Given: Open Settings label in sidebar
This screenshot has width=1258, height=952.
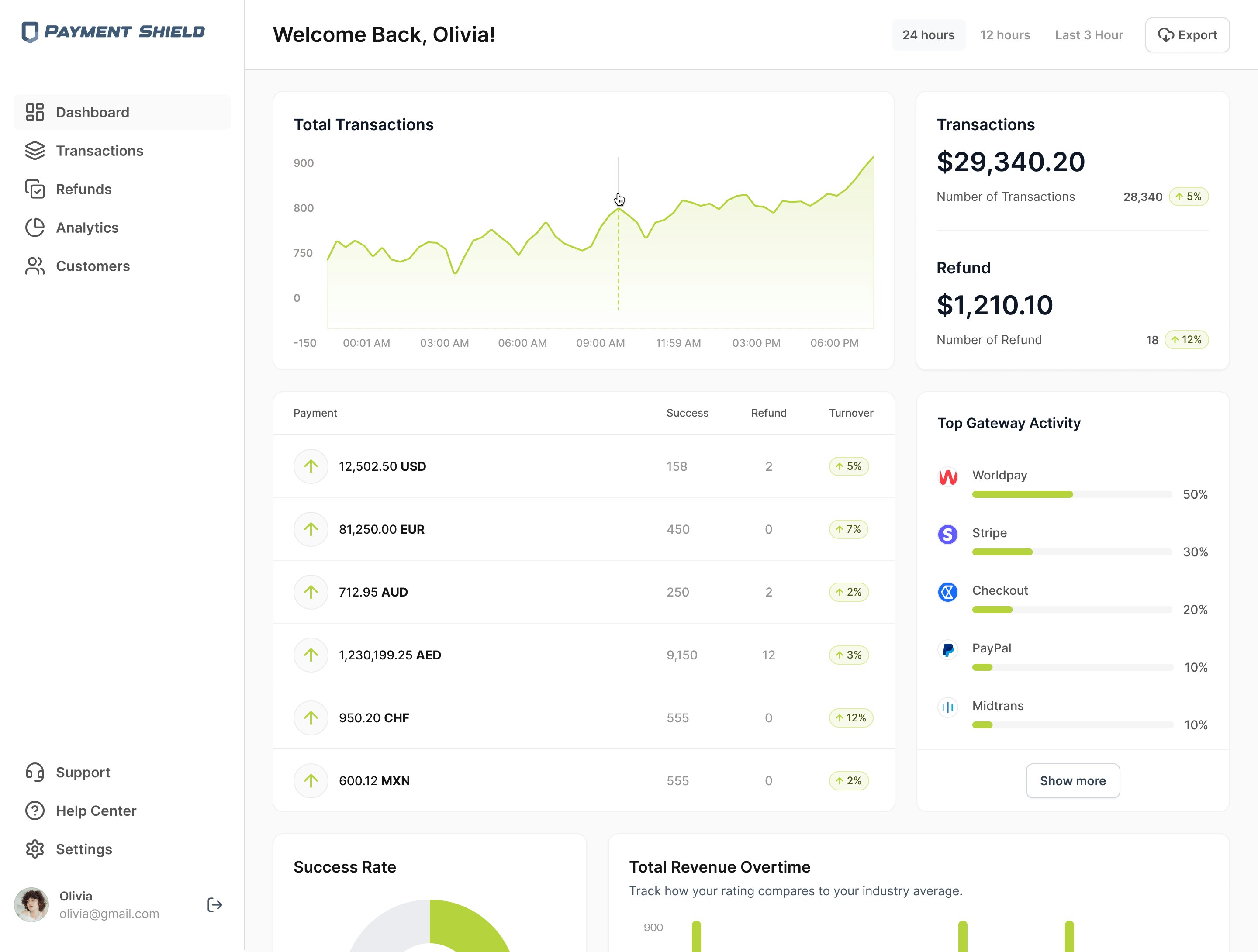Looking at the screenshot, I should [x=84, y=849].
